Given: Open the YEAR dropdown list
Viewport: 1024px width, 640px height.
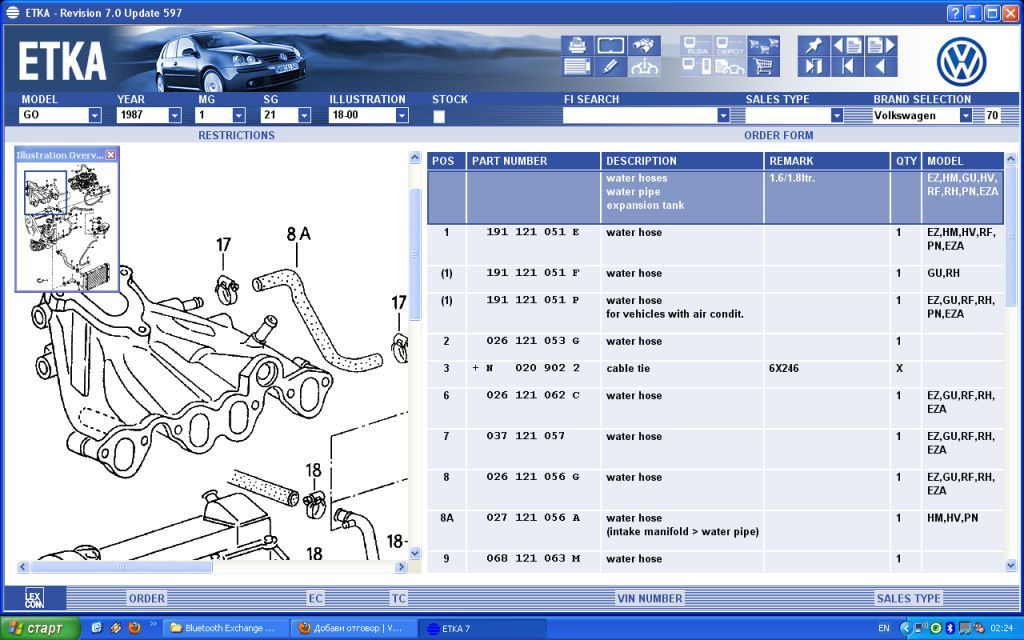Looking at the screenshot, I should (x=175, y=116).
